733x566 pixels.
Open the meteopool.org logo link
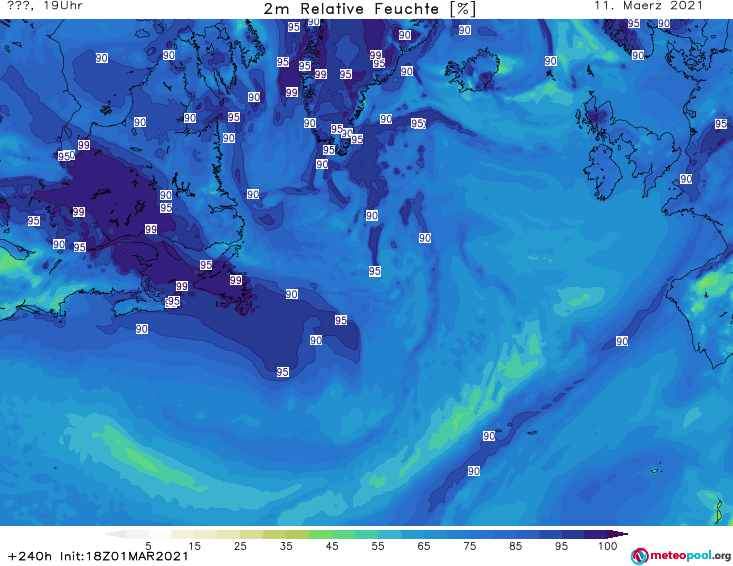[x=681, y=556]
